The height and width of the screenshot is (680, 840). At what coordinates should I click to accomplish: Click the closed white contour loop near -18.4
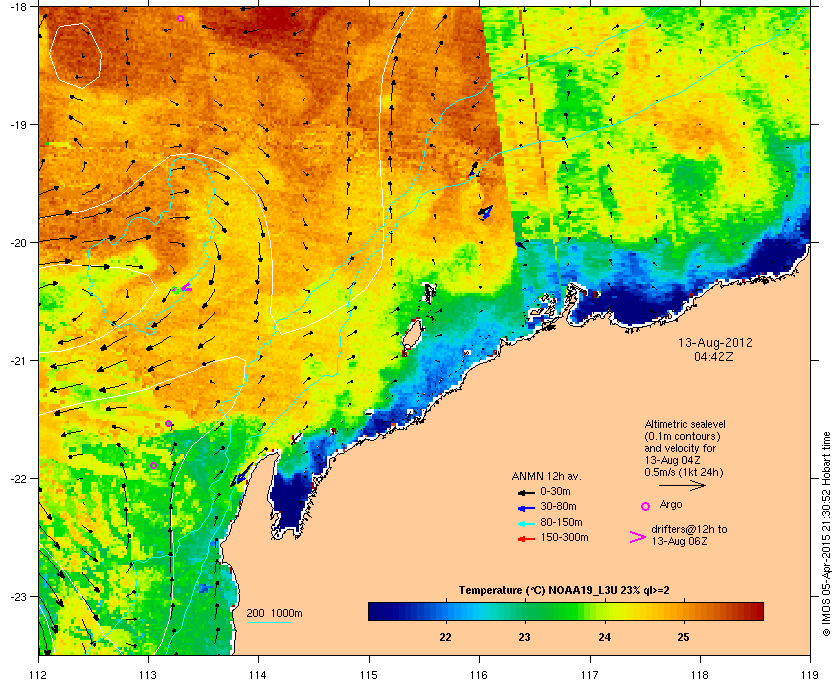coord(76,55)
